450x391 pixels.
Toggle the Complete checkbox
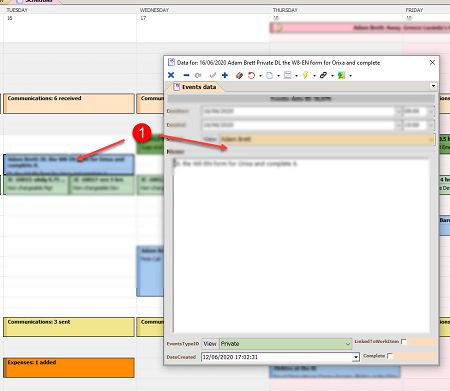(390, 356)
